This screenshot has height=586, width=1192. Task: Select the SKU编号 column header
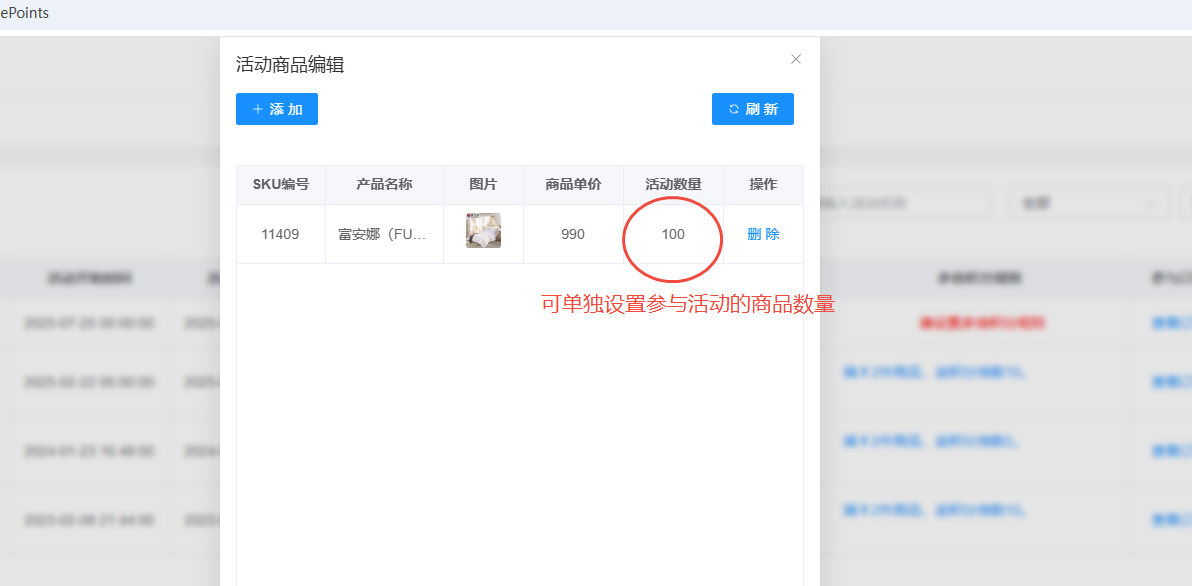click(x=281, y=185)
